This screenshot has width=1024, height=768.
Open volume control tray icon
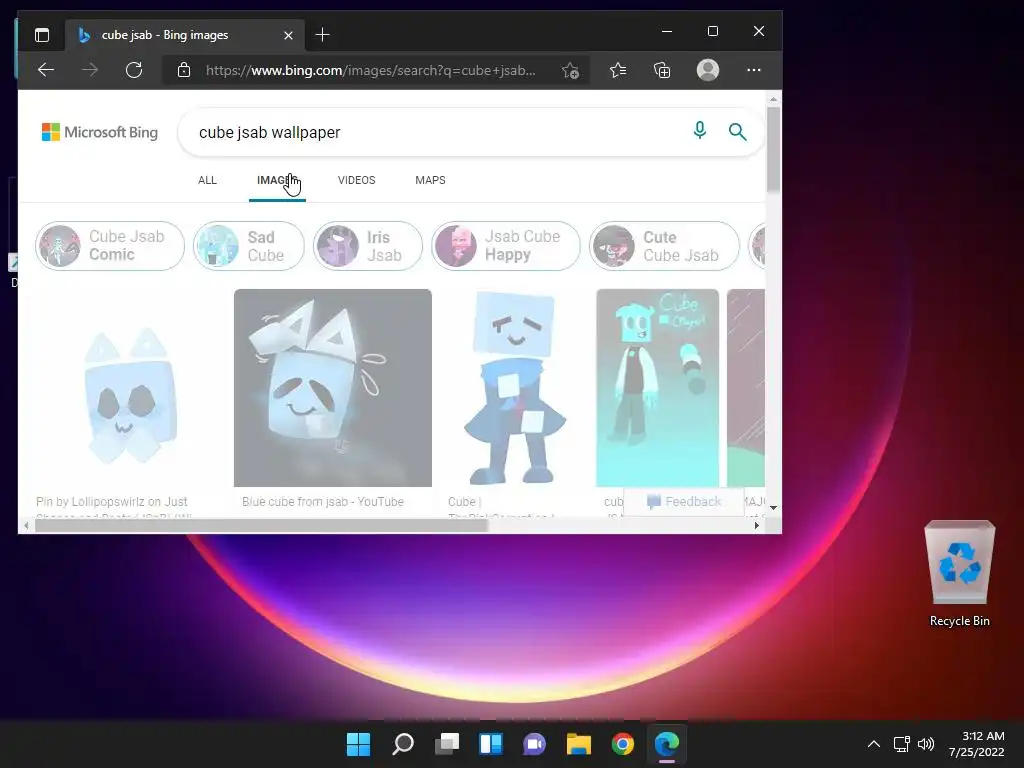coord(926,744)
